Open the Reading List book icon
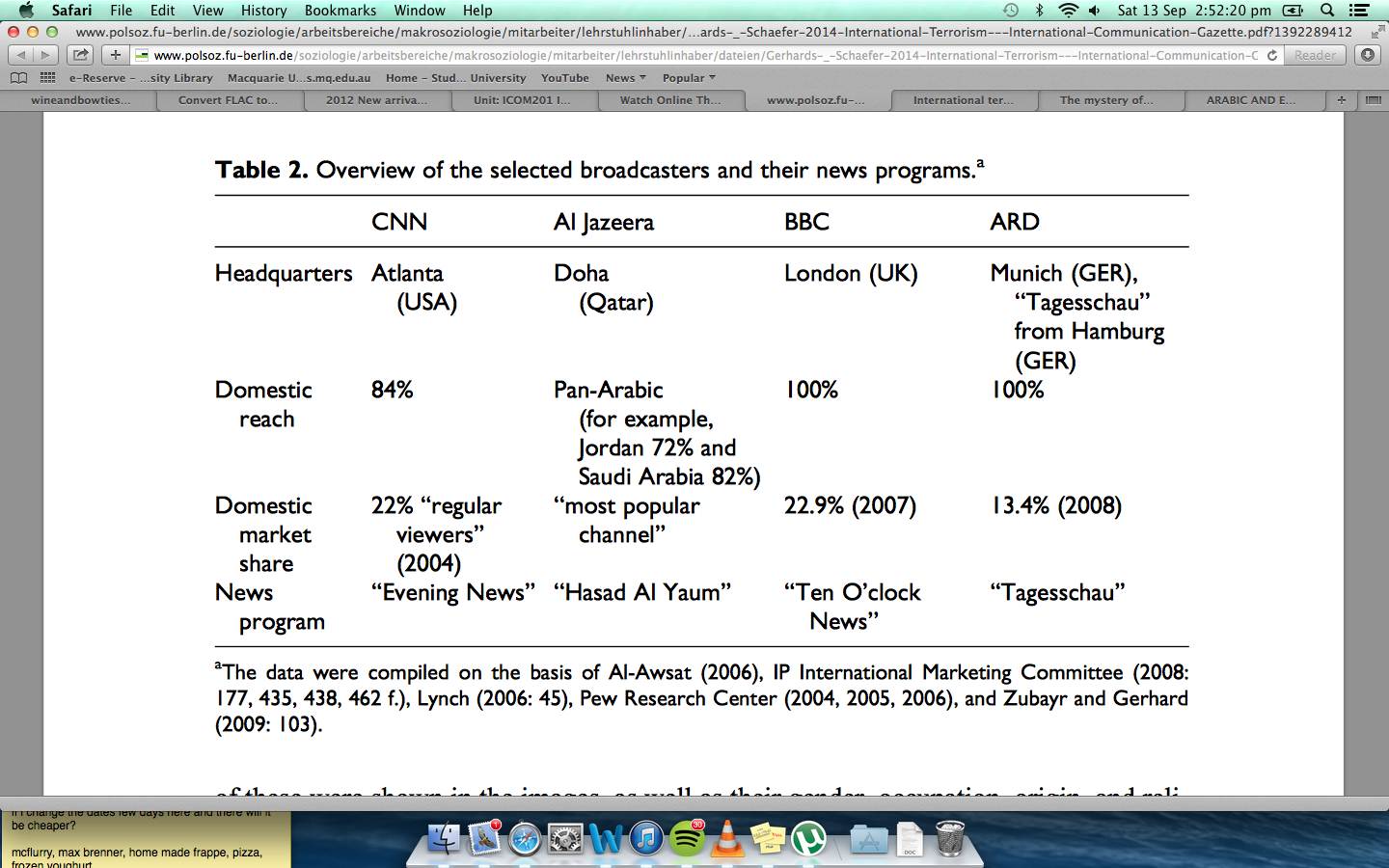The width and height of the screenshot is (1389, 868). point(18,78)
